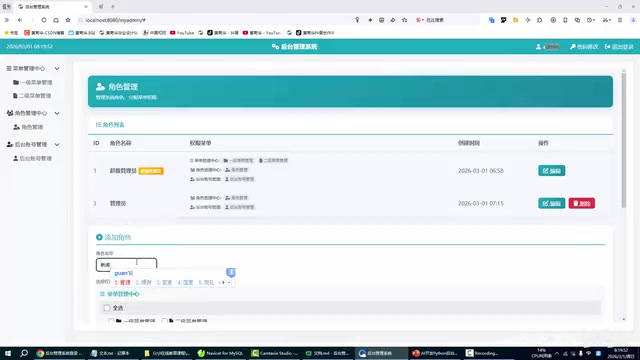Click the taskbar search magnifier icon
This screenshot has height=360, width=640.
[x=24, y=353]
